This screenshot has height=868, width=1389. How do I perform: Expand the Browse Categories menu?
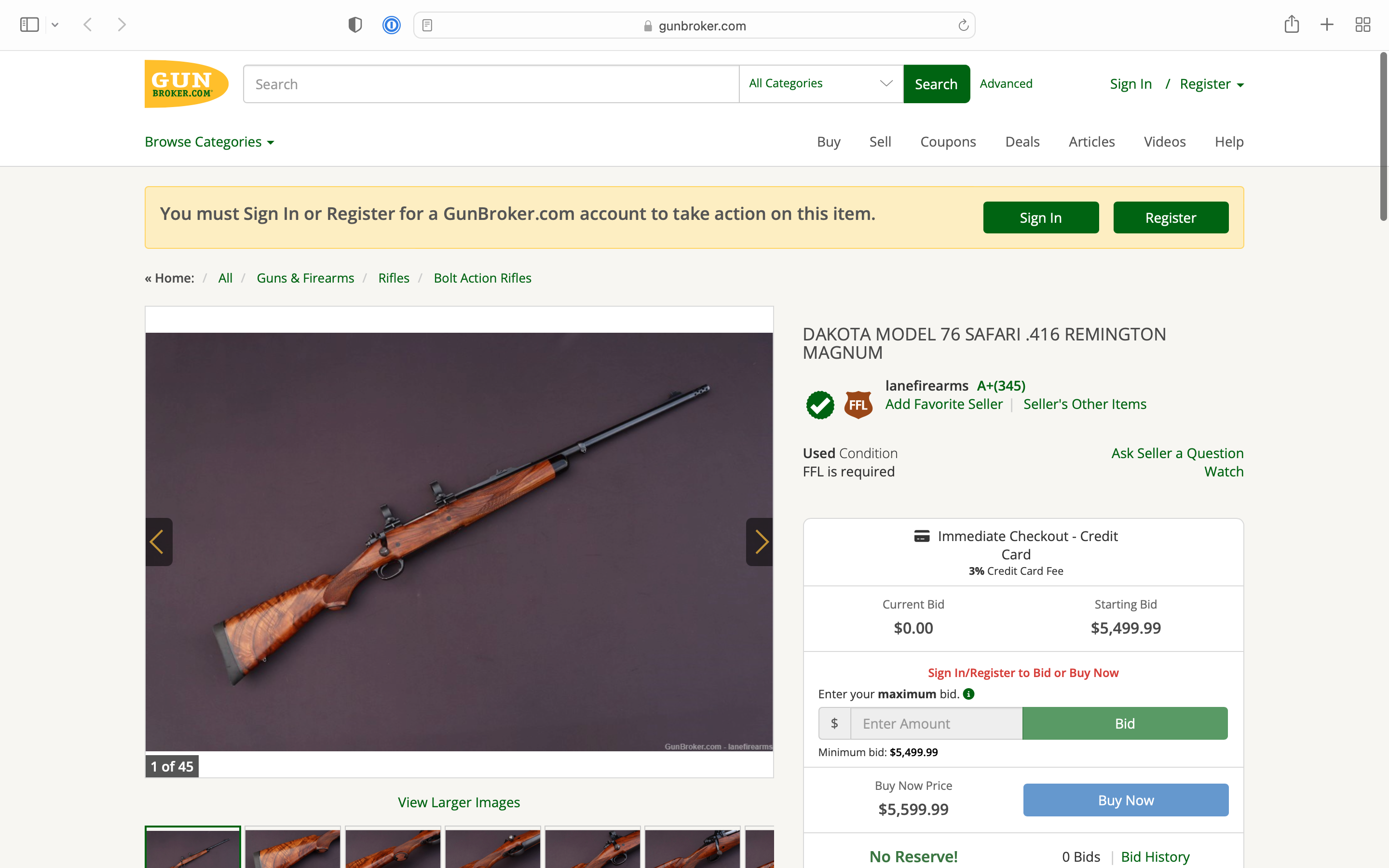209,142
